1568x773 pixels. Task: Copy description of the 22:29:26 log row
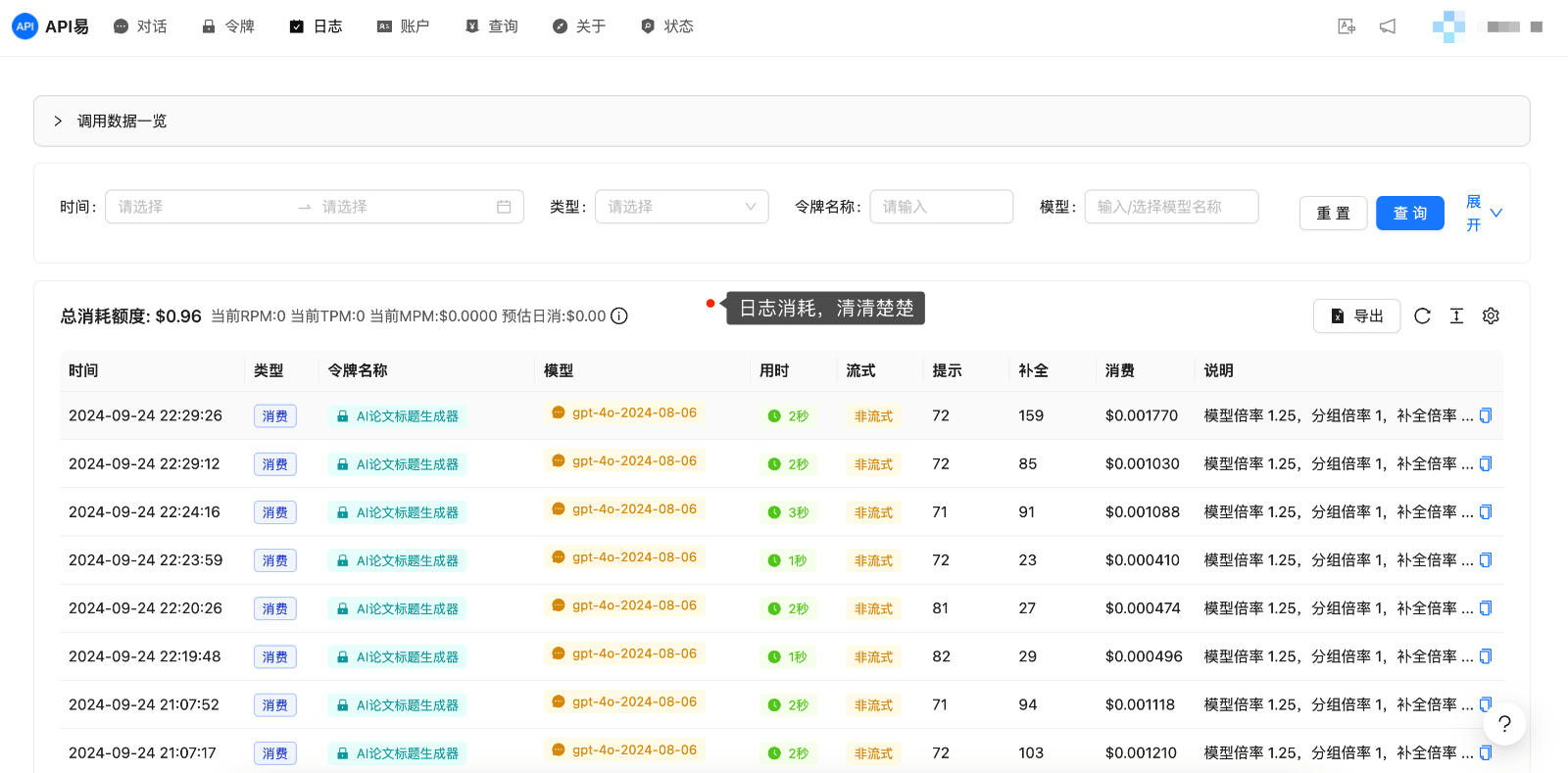[x=1486, y=415]
